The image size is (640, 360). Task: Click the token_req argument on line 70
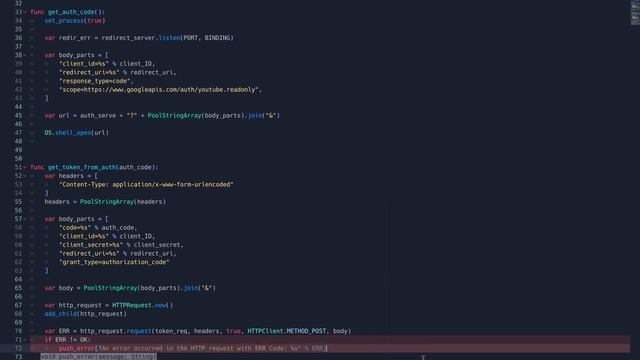click(171, 331)
